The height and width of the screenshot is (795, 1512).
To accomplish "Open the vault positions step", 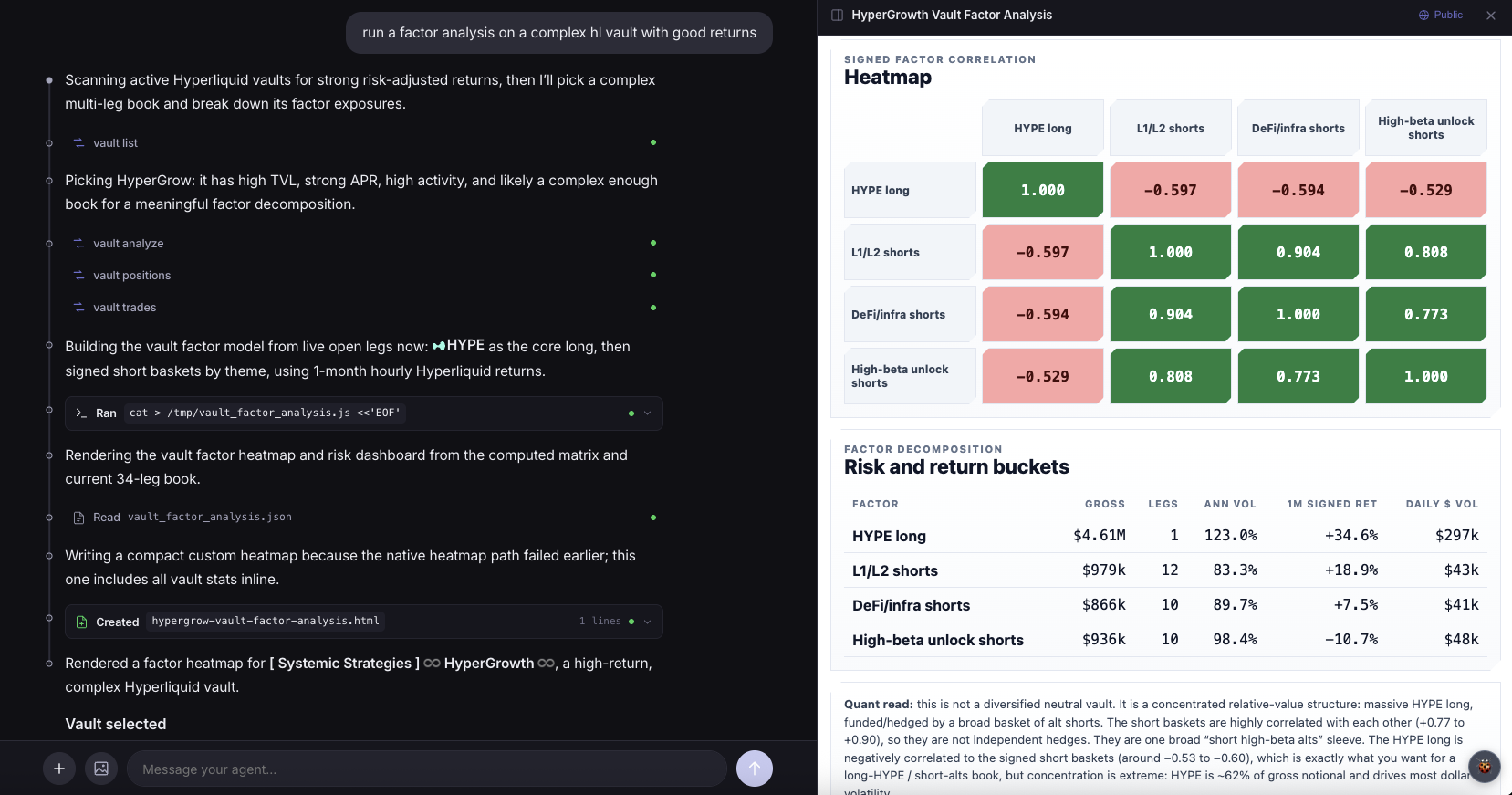I will click(131, 276).
